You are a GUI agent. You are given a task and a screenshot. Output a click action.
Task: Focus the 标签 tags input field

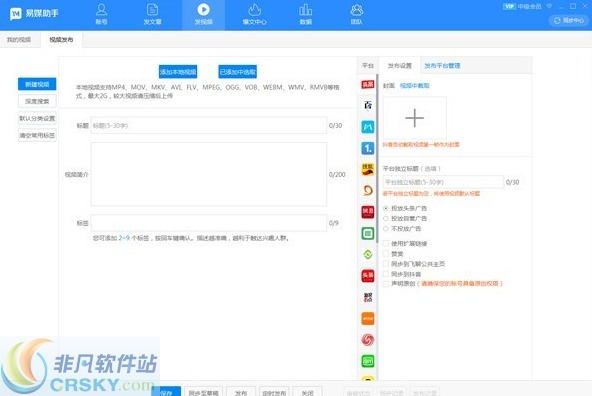pos(208,223)
